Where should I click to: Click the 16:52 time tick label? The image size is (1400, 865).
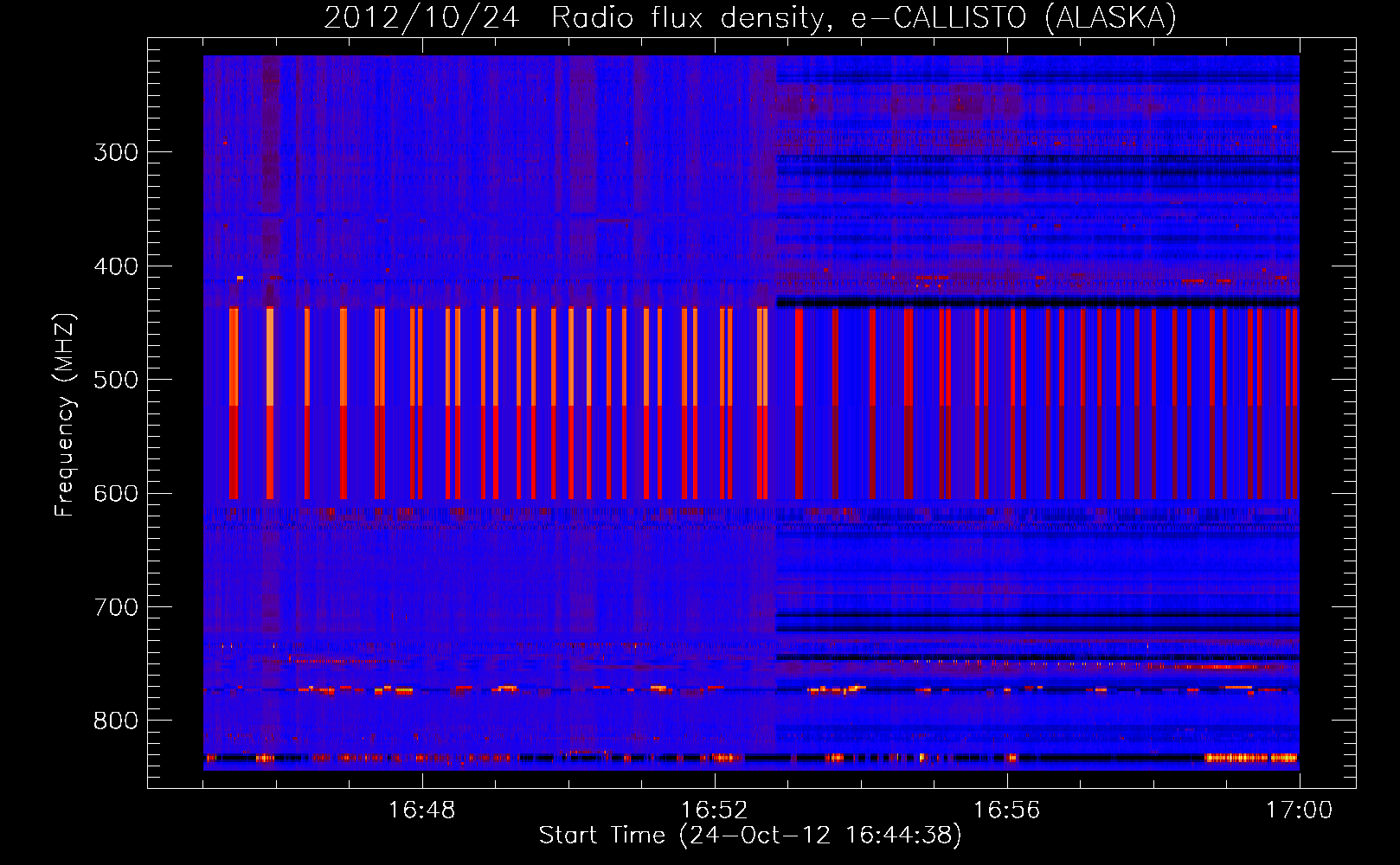pyautogui.click(x=715, y=811)
